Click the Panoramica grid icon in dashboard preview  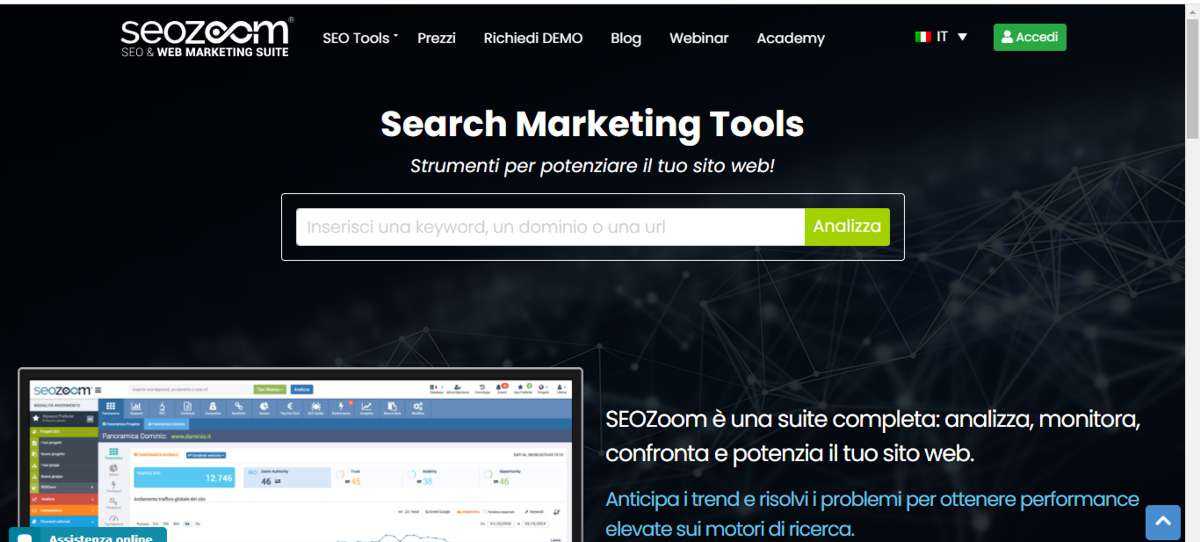tap(110, 407)
